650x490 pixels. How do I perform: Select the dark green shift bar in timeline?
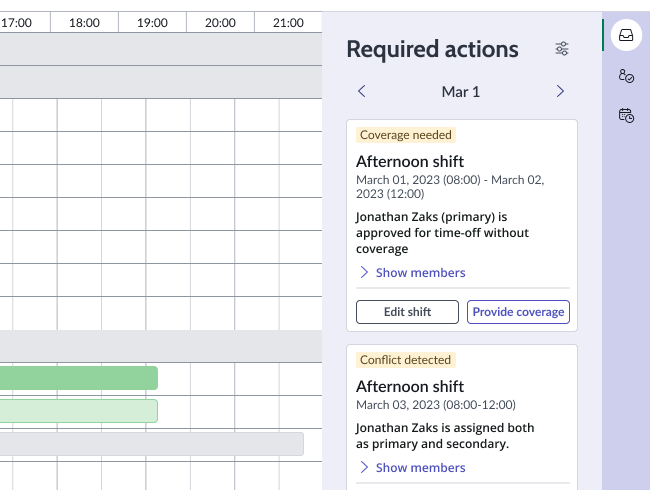tap(79, 378)
